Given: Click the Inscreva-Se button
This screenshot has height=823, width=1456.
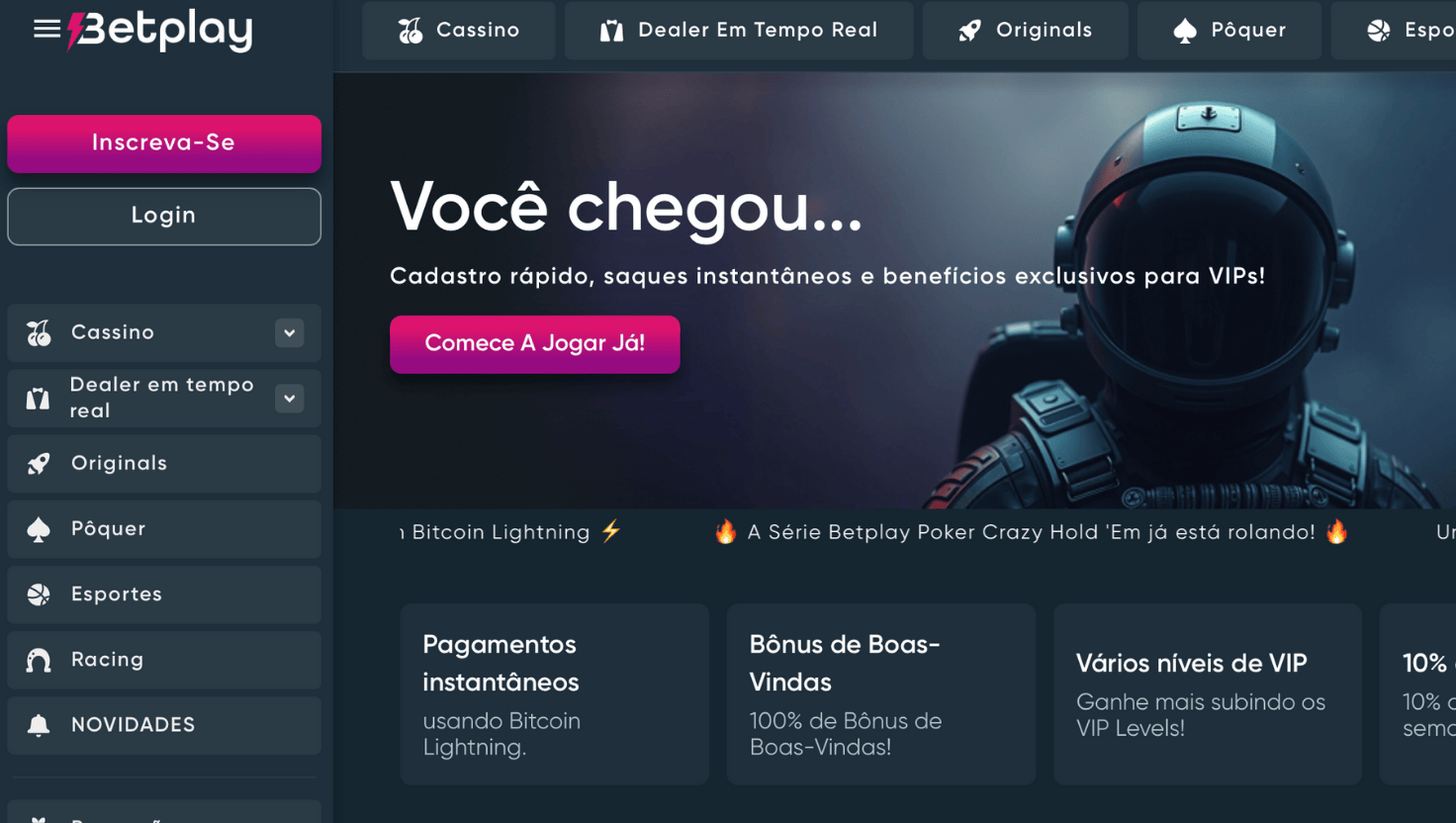Looking at the screenshot, I should (164, 143).
